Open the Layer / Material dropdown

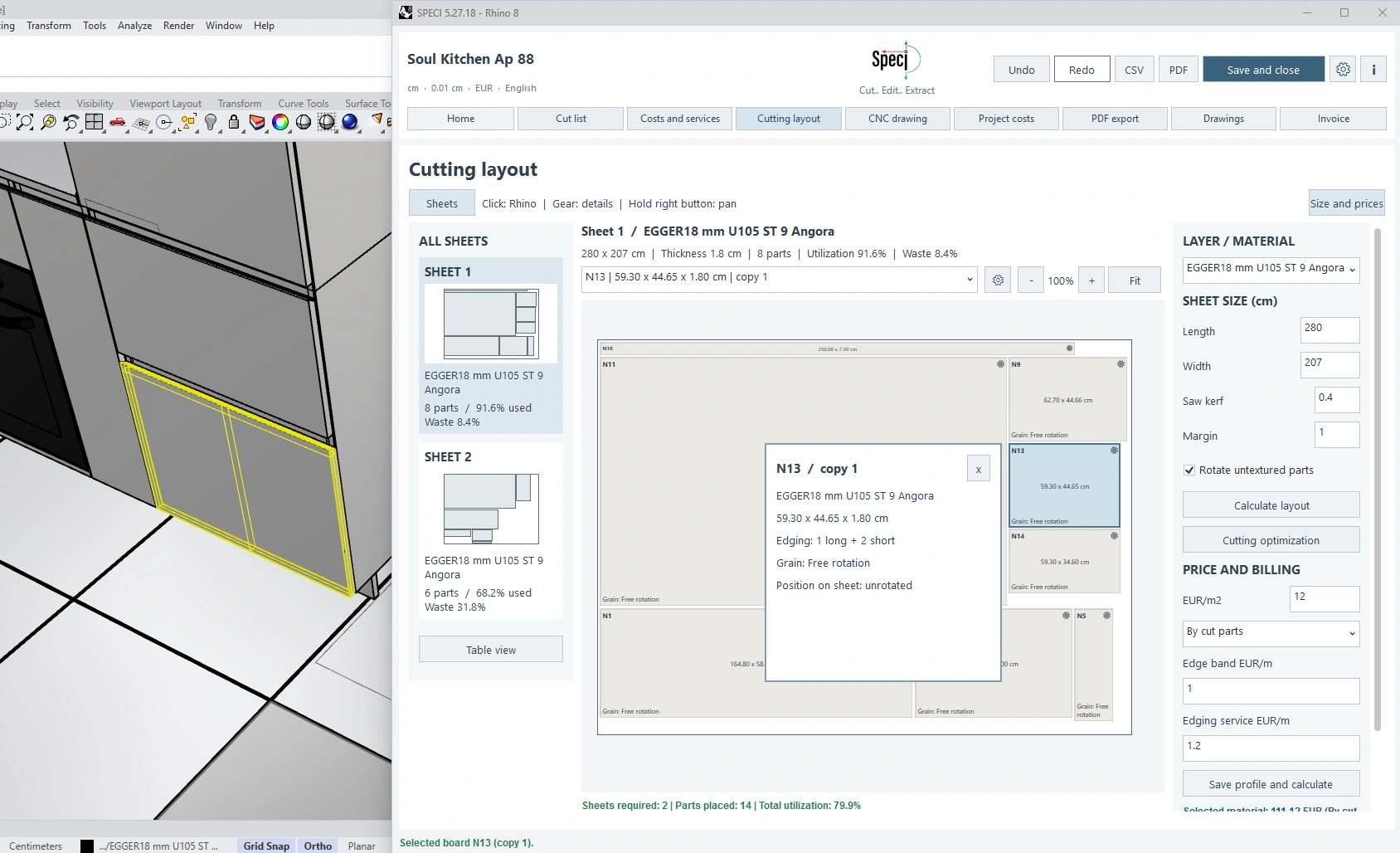coord(1271,269)
